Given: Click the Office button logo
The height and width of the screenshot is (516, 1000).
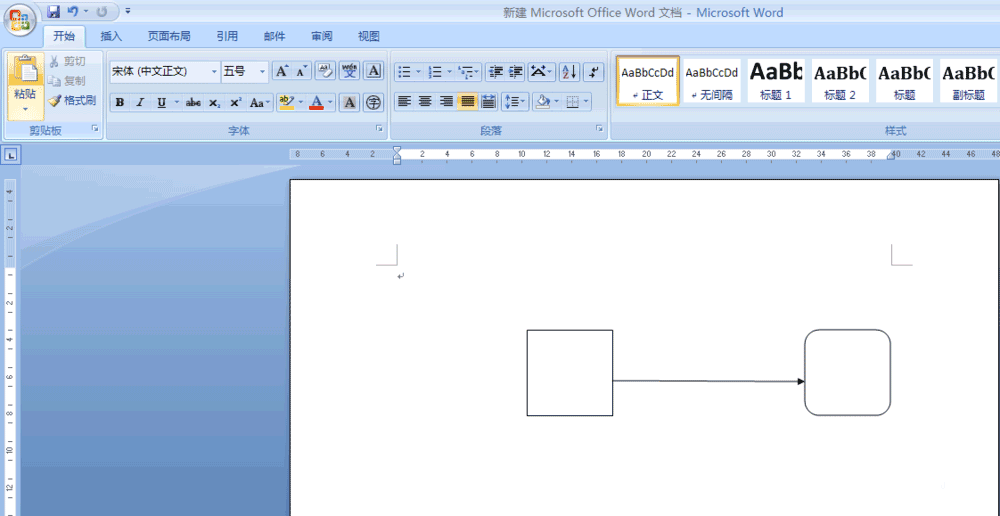Looking at the screenshot, I should [x=20, y=20].
